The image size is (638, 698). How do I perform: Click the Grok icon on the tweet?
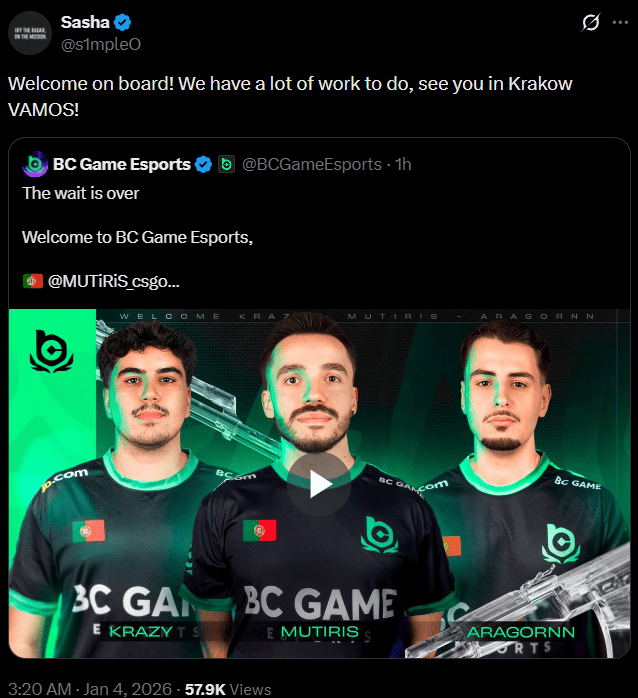coord(590,22)
